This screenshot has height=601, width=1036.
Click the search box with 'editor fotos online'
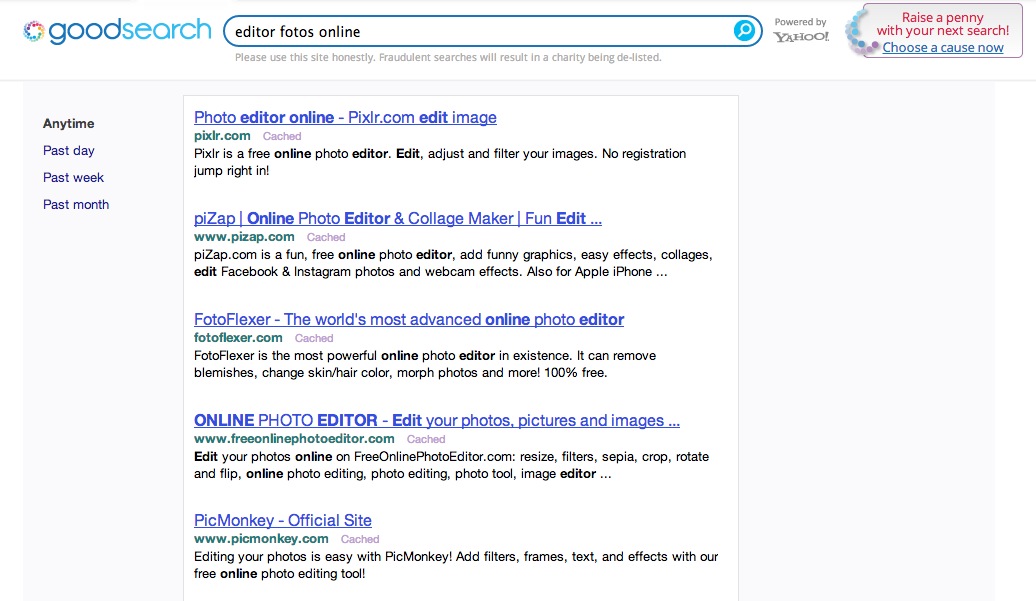(x=480, y=31)
